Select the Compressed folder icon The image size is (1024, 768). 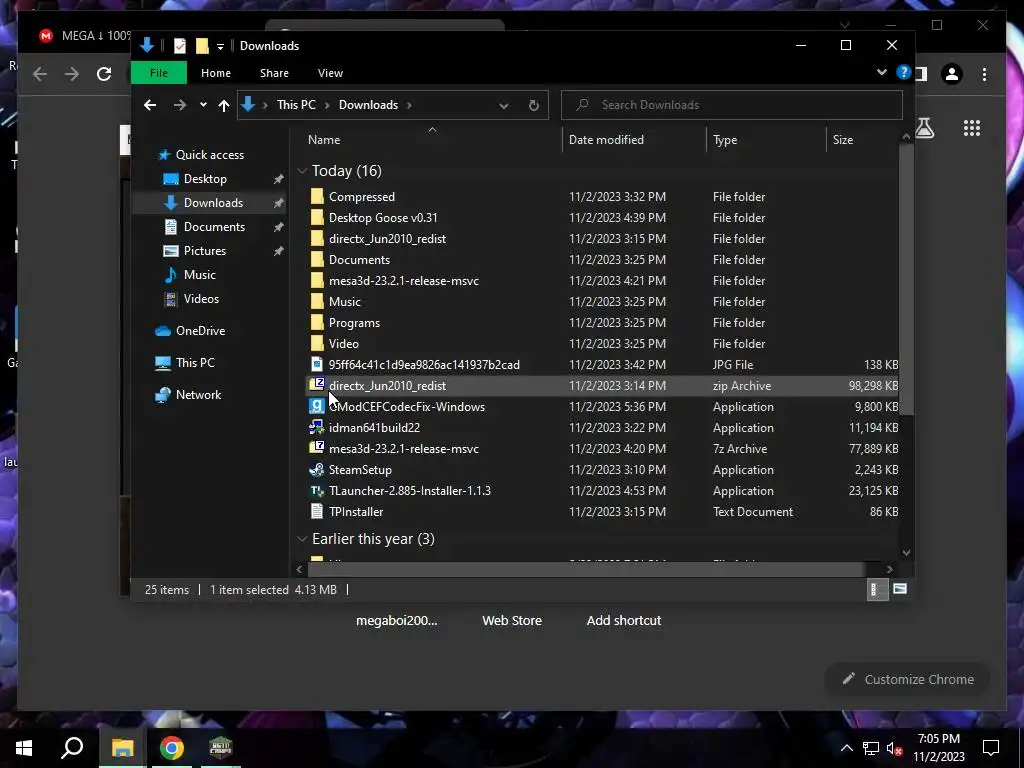(317, 197)
